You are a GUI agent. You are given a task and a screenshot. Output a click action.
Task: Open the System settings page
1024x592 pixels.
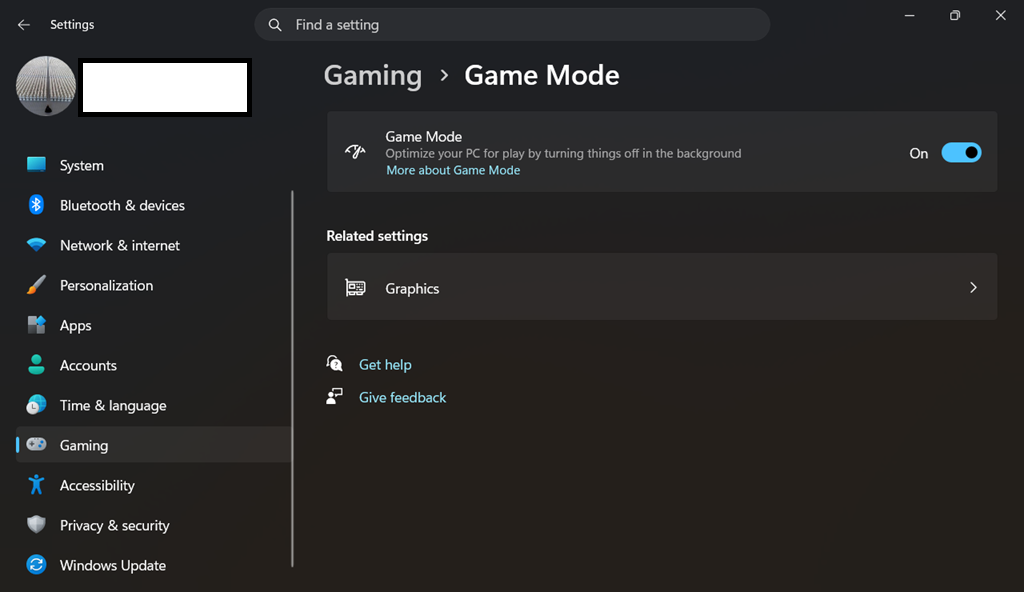[154, 165]
